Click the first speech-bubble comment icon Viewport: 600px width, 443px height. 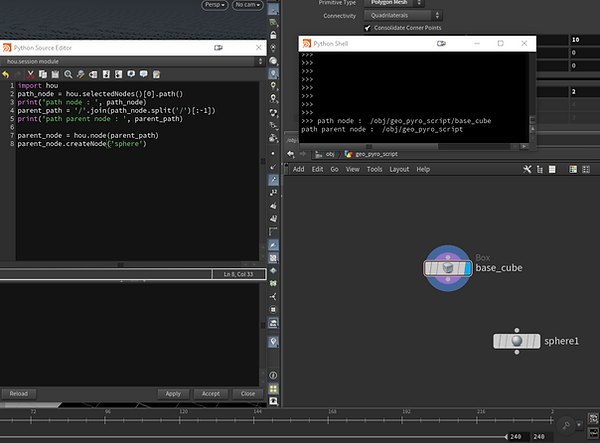tap(131, 74)
